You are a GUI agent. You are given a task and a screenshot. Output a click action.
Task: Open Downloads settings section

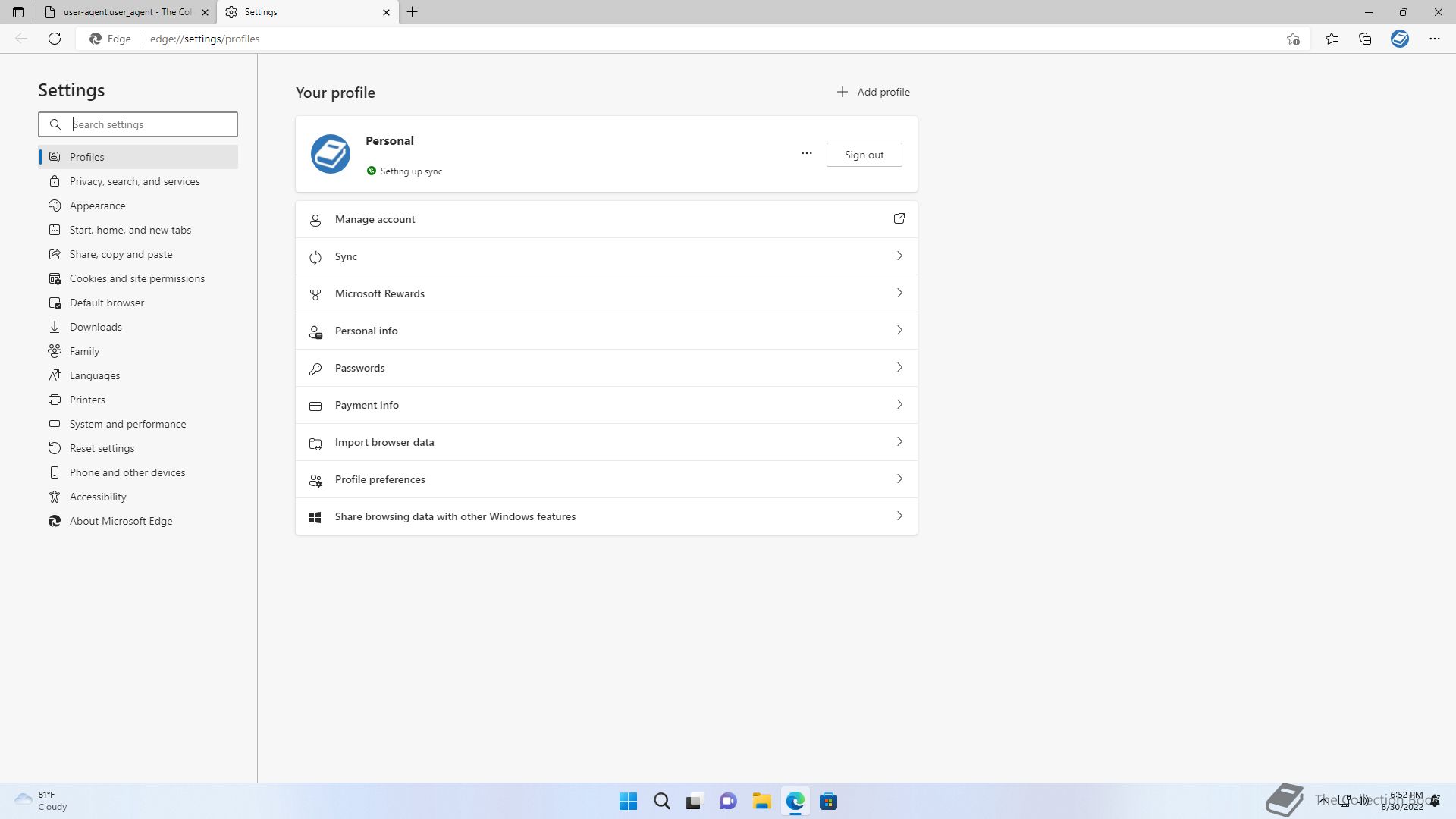138,327
